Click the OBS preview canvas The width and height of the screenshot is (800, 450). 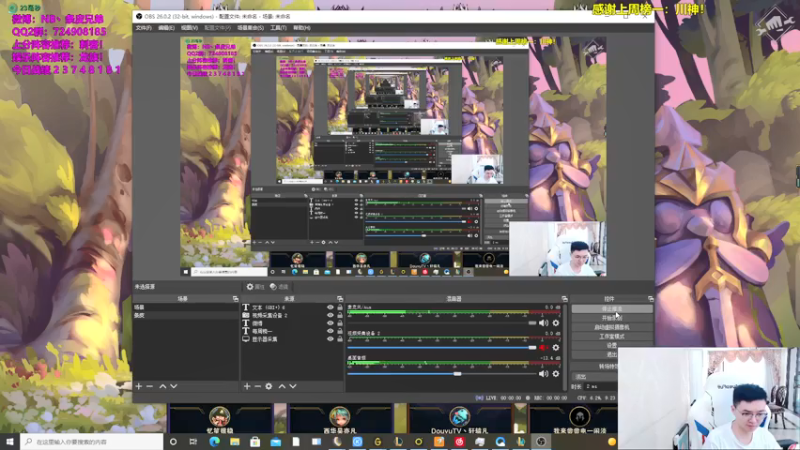[x=393, y=157]
